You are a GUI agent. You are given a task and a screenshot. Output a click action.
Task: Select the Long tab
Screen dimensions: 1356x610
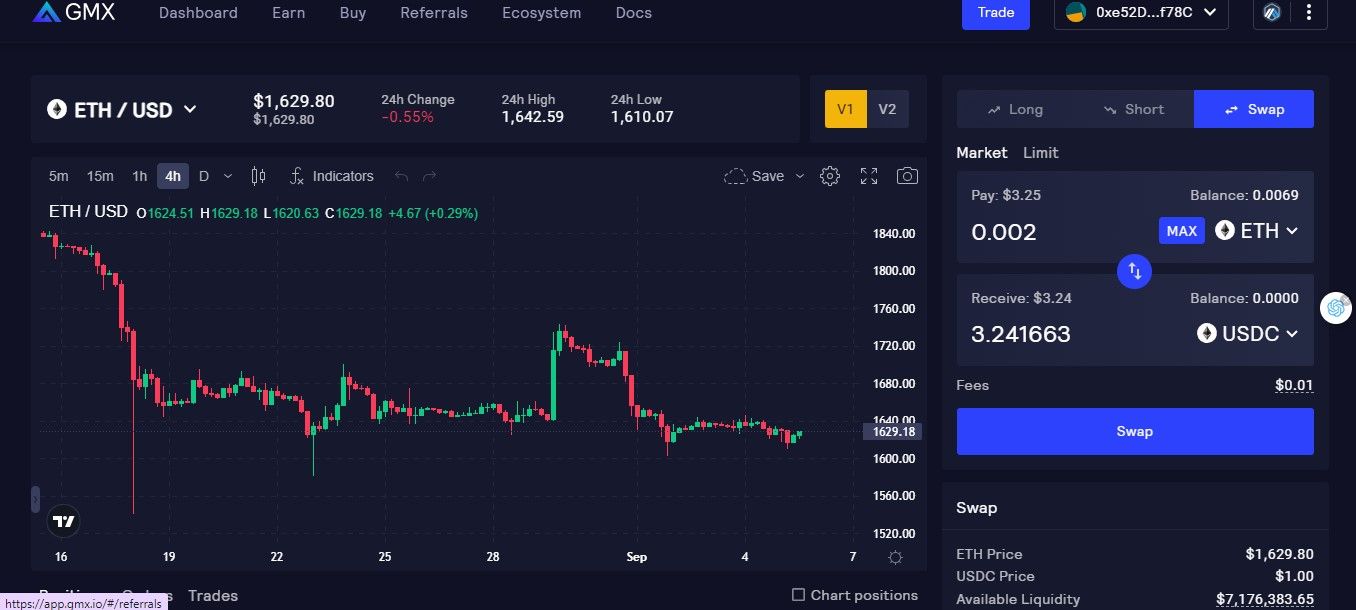pos(1016,109)
